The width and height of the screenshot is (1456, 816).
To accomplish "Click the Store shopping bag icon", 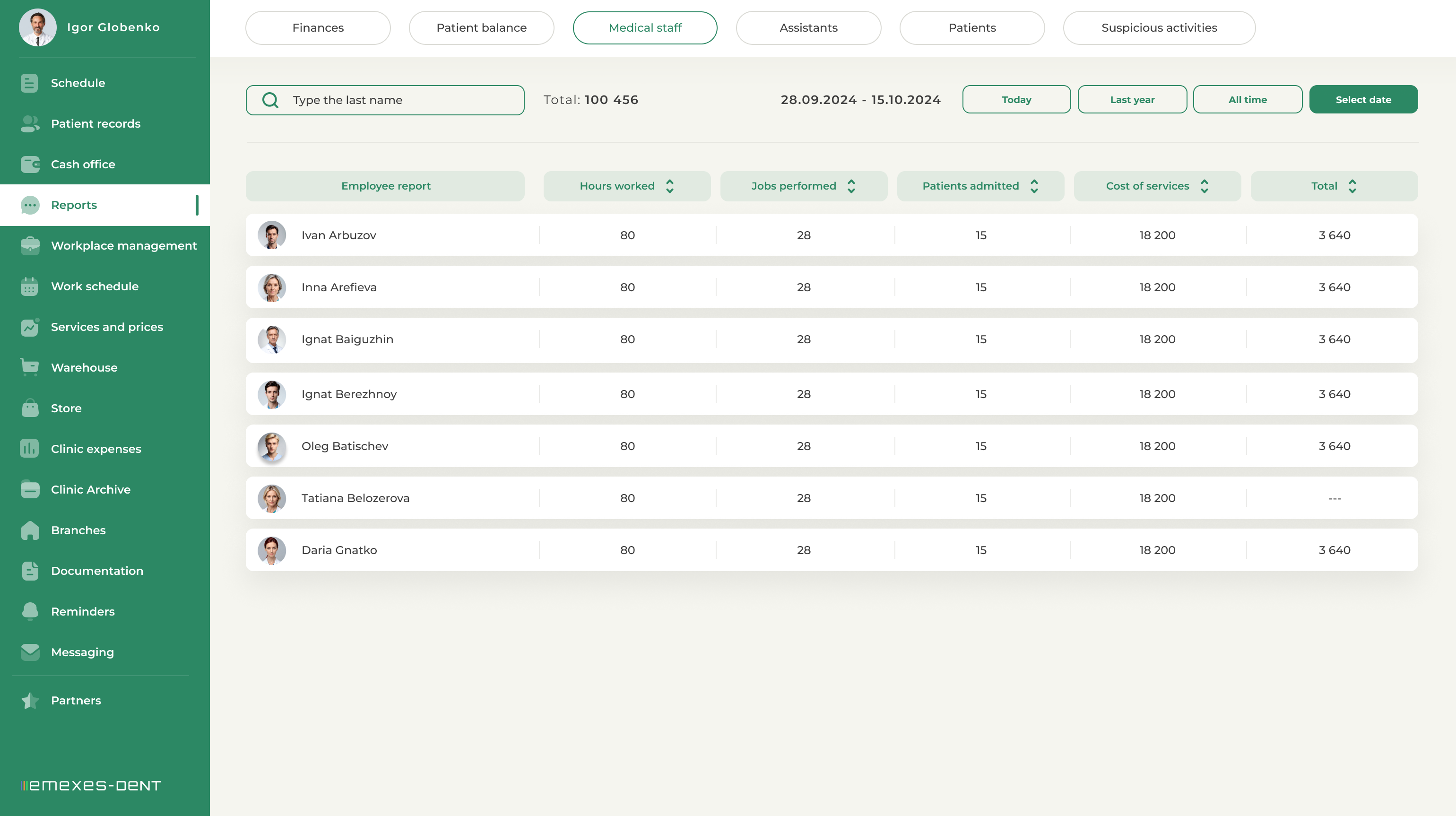I will pyautogui.click(x=29, y=408).
